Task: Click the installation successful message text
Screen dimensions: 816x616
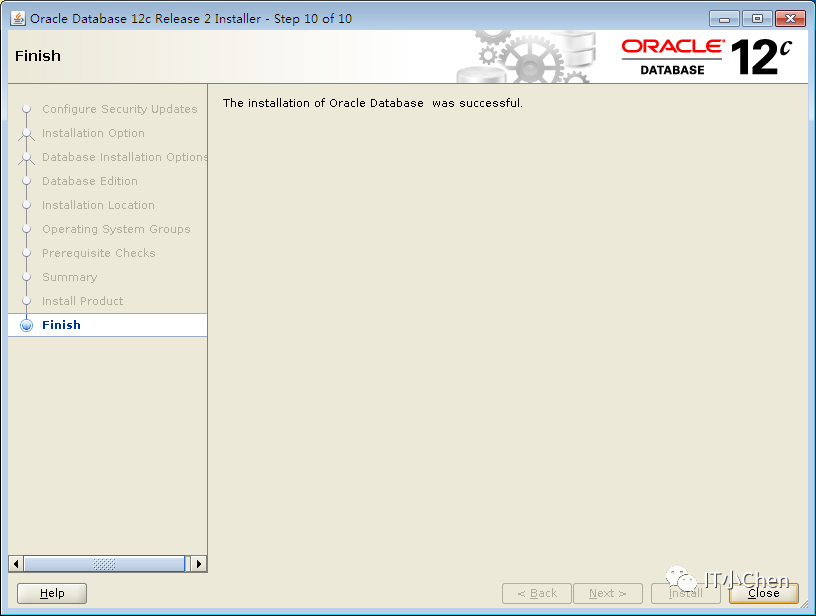Action: (373, 103)
